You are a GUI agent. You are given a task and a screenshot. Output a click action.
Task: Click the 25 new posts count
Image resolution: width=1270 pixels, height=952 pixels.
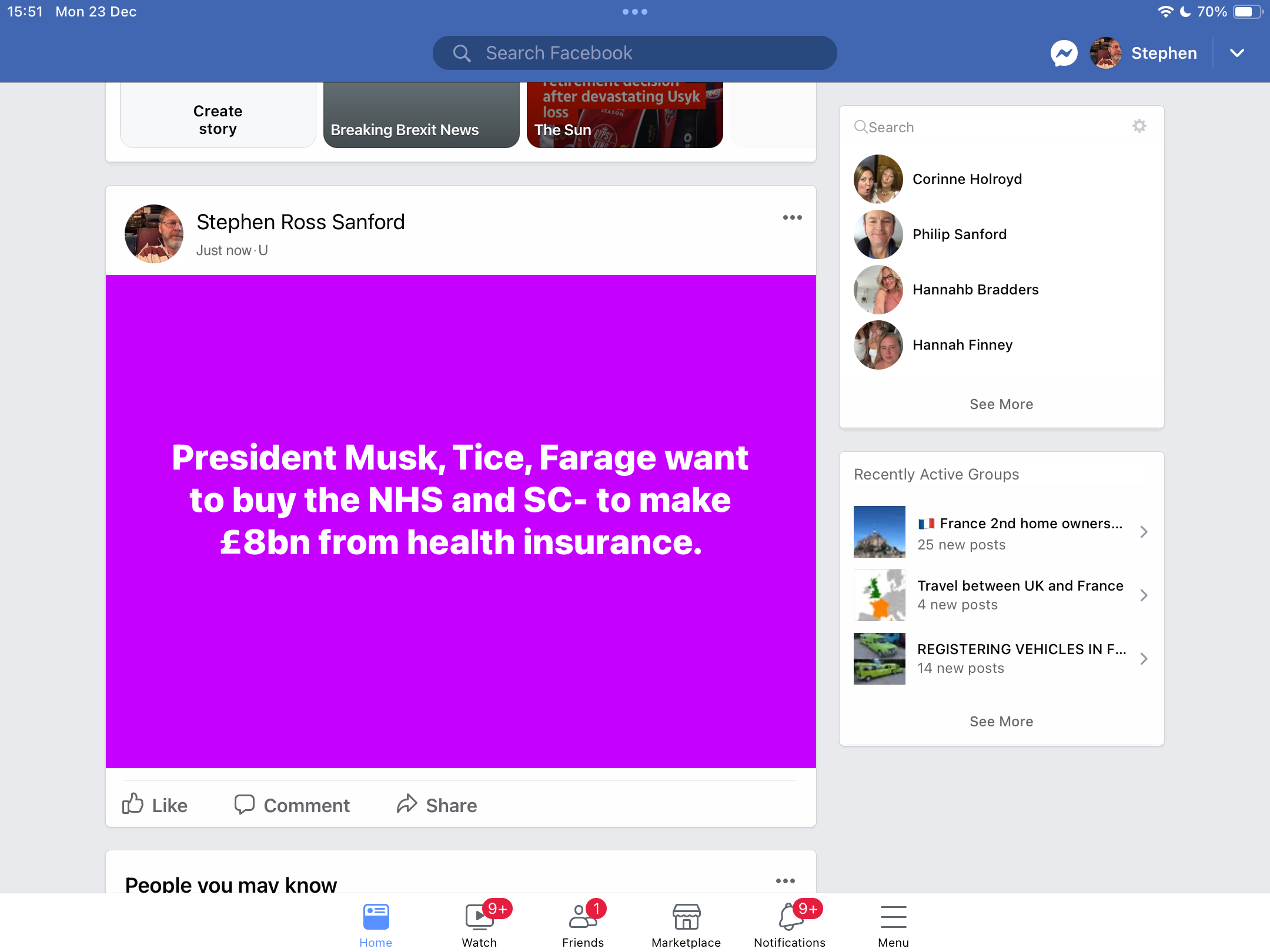[x=961, y=545]
